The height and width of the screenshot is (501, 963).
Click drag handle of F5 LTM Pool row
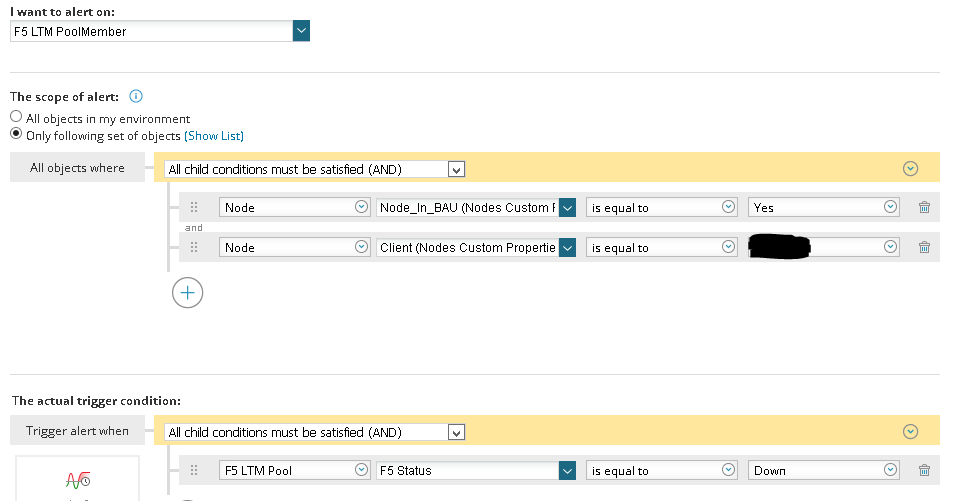point(194,470)
